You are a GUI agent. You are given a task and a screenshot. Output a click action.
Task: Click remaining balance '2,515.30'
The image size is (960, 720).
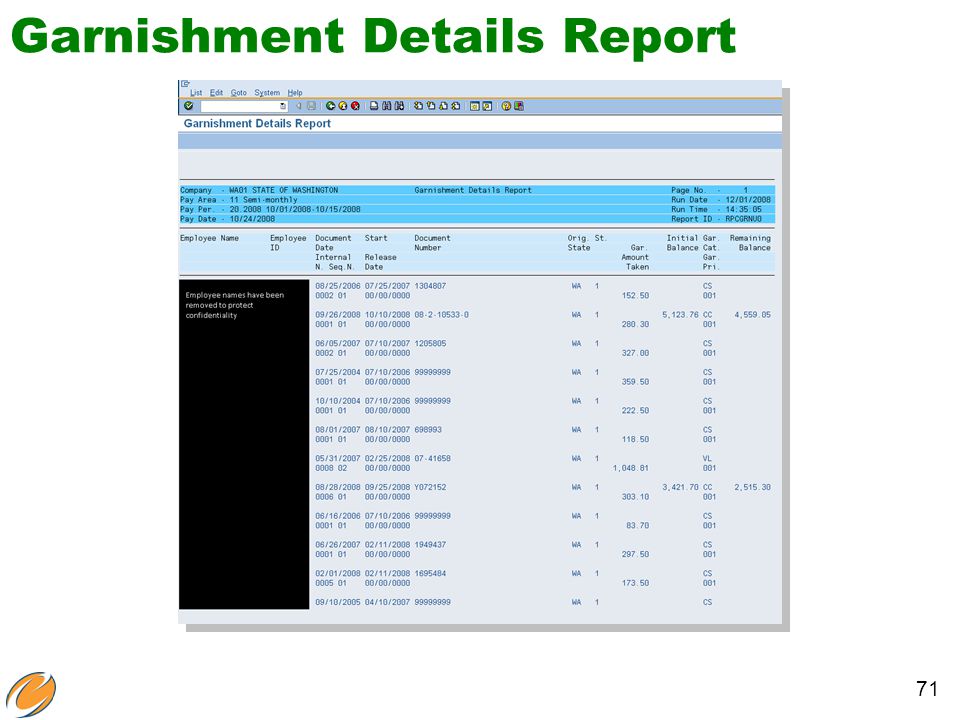coord(752,487)
